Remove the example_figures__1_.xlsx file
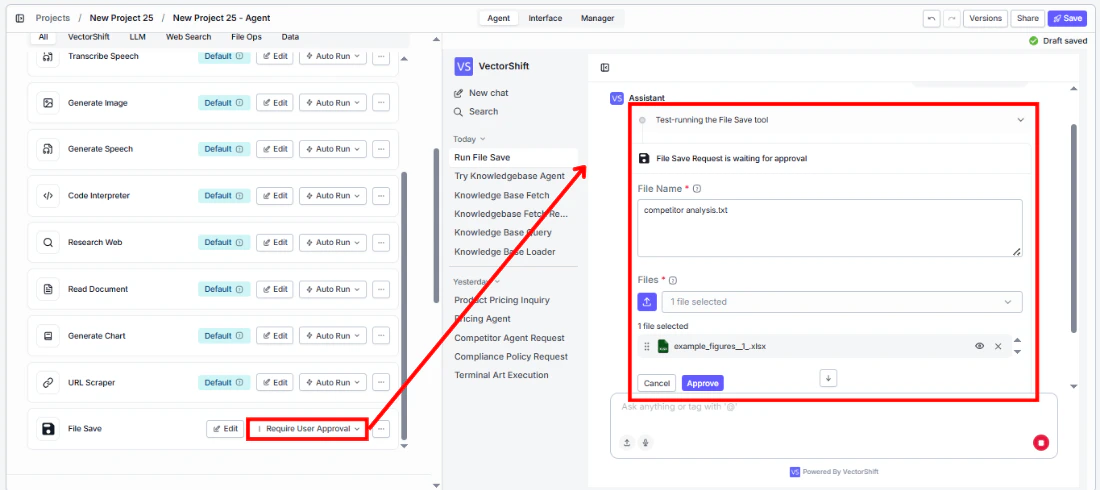The width and height of the screenshot is (1100, 490). click(998, 346)
